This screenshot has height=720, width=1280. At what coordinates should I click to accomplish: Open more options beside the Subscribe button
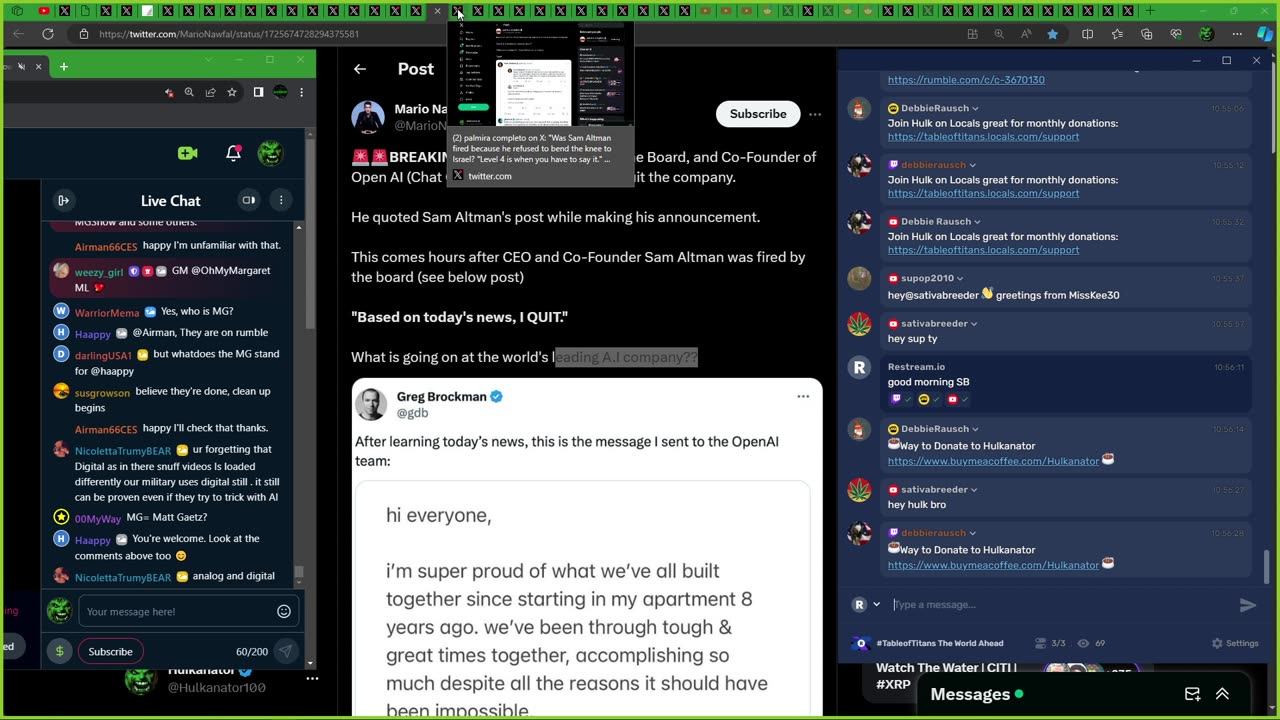point(815,114)
